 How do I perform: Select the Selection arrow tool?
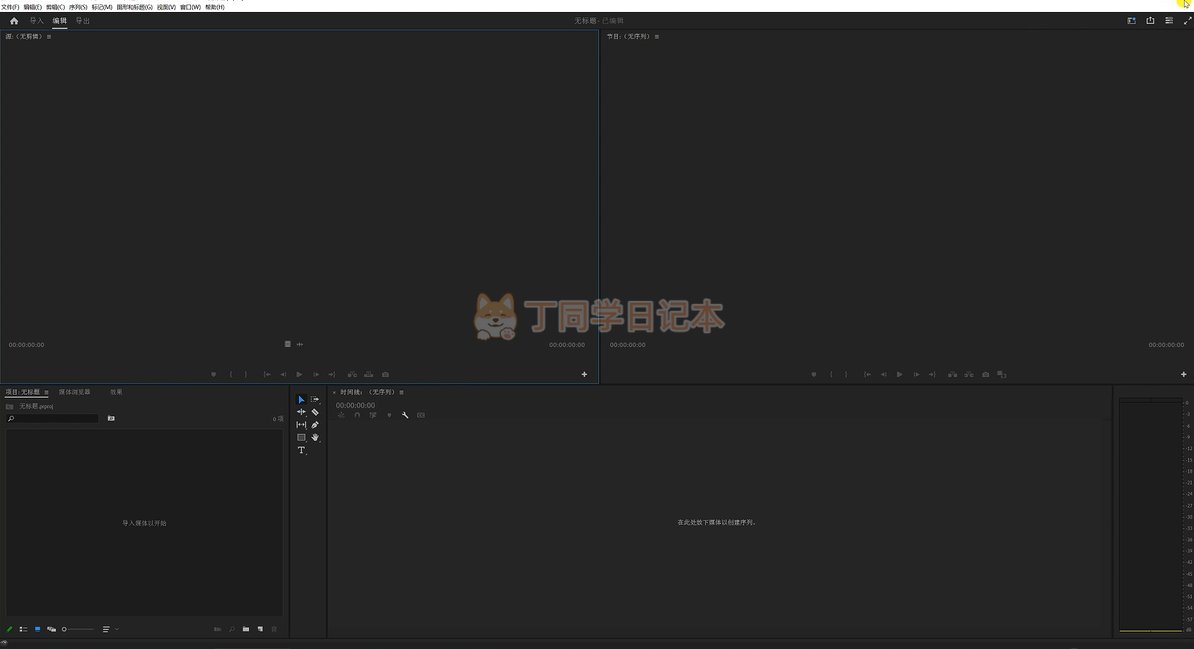coord(301,400)
